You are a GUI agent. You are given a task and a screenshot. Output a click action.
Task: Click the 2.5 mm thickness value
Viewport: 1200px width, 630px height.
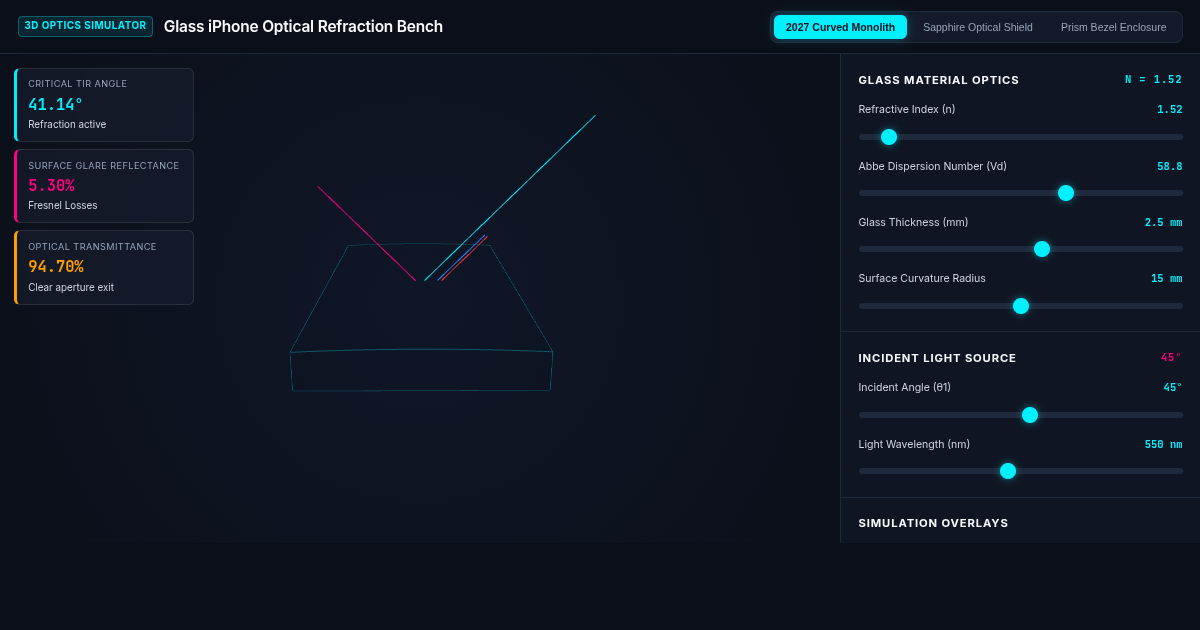(1163, 223)
